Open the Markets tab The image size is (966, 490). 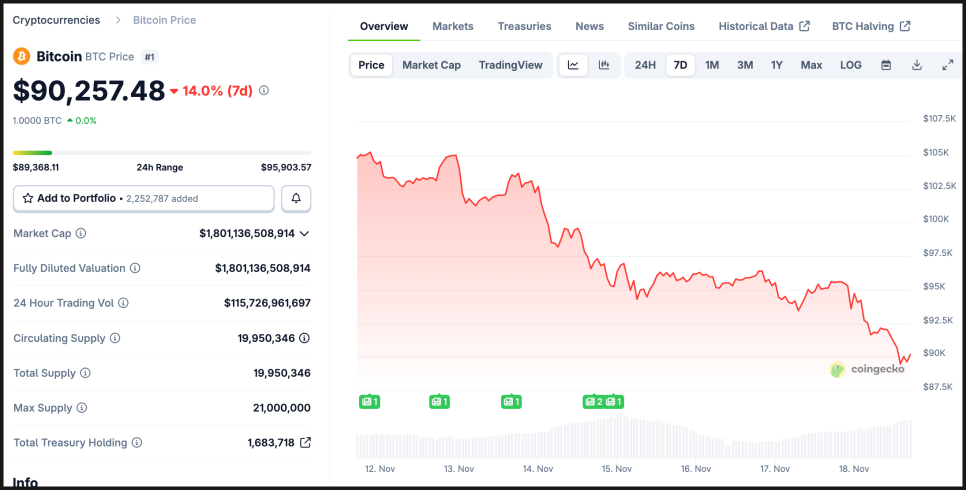tap(453, 26)
